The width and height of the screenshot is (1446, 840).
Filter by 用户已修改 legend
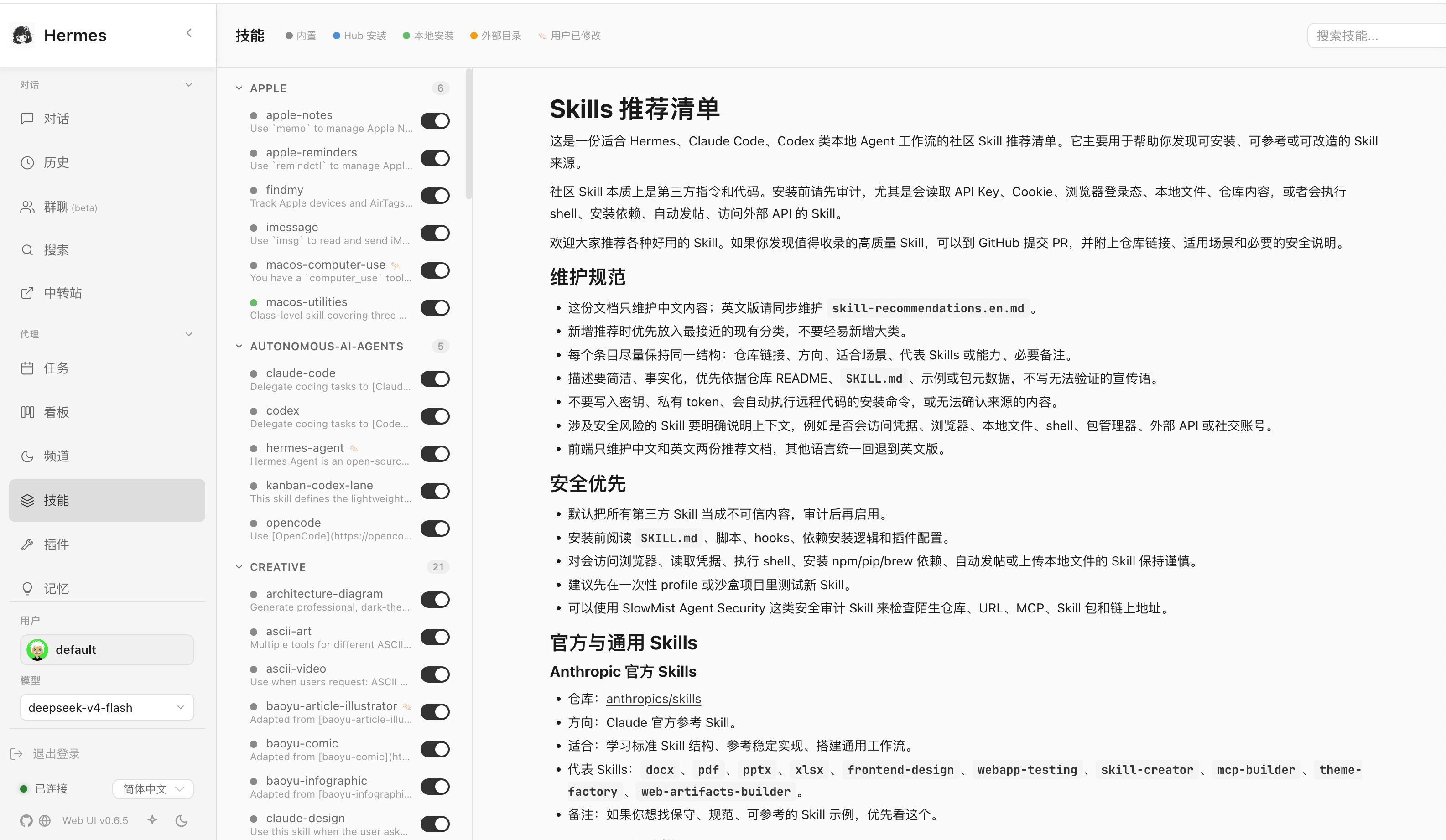[x=569, y=36]
